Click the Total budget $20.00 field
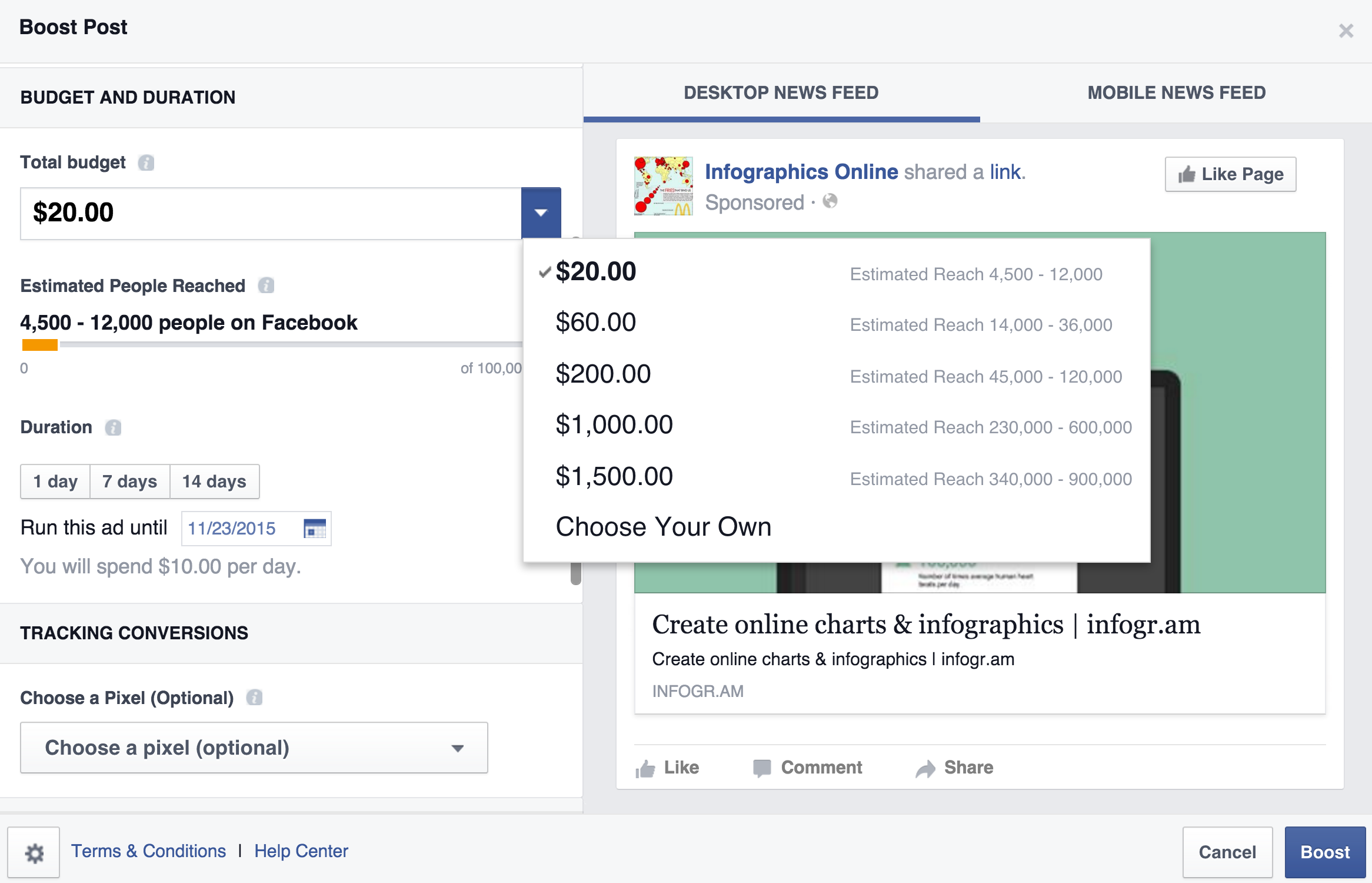 [x=271, y=213]
